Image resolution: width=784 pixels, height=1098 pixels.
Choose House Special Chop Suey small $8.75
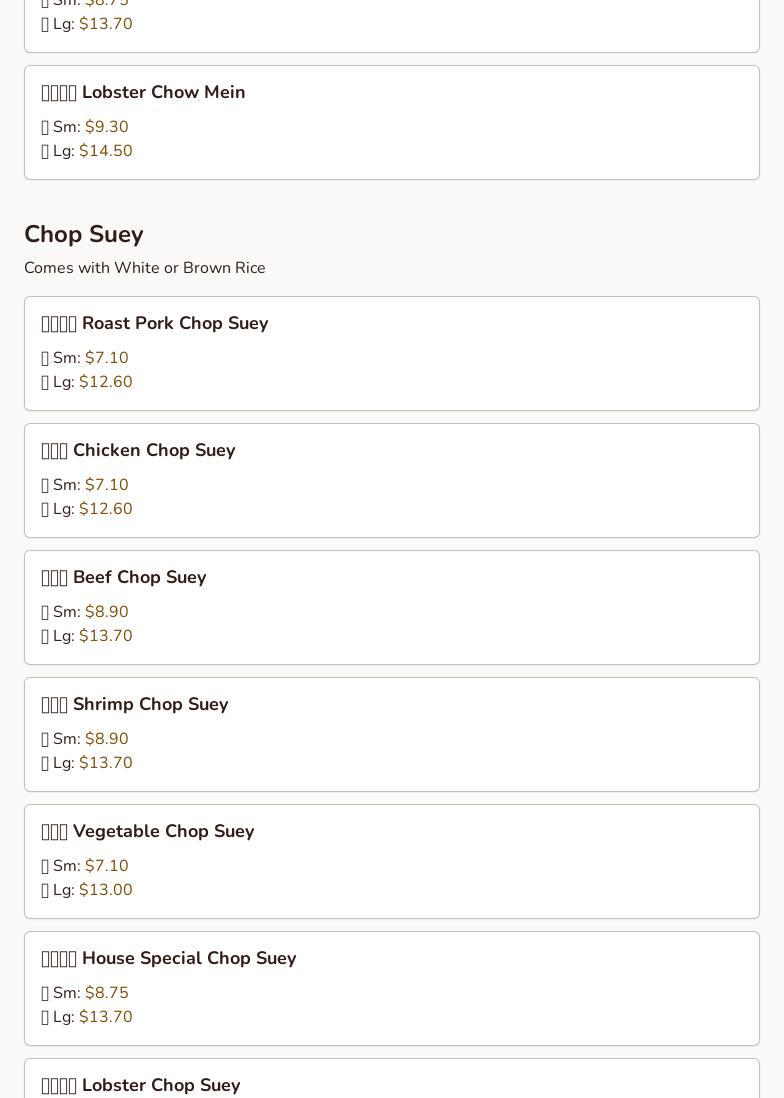106,993
